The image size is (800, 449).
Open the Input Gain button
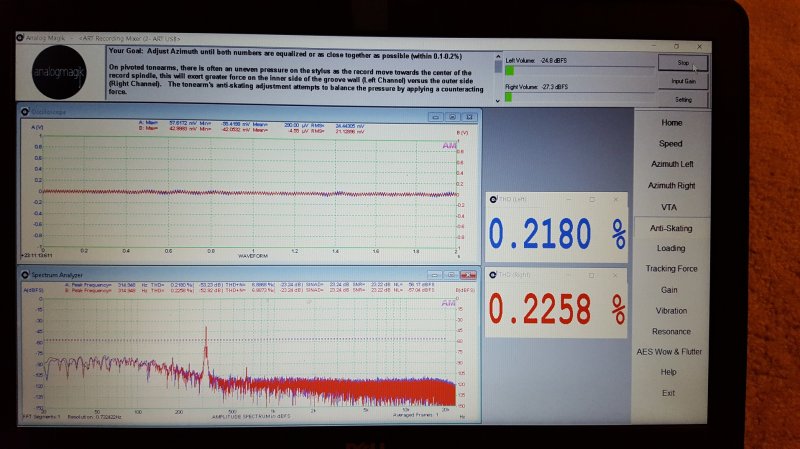(683, 81)
